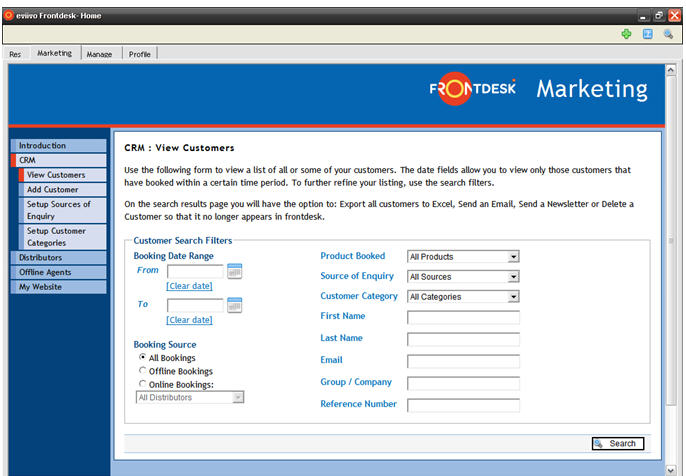Click the eviivo Frontdesk title bar logo
The width and height of the screenshot is (686, 476).
(x=9, y=17)
